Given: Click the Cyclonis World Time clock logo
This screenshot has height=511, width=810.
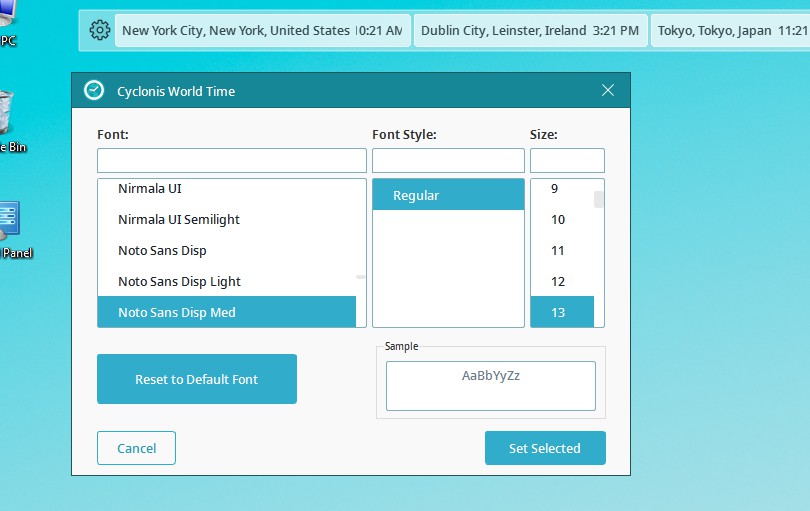Looking at the screenshot, I should click(x=94, y=90).
